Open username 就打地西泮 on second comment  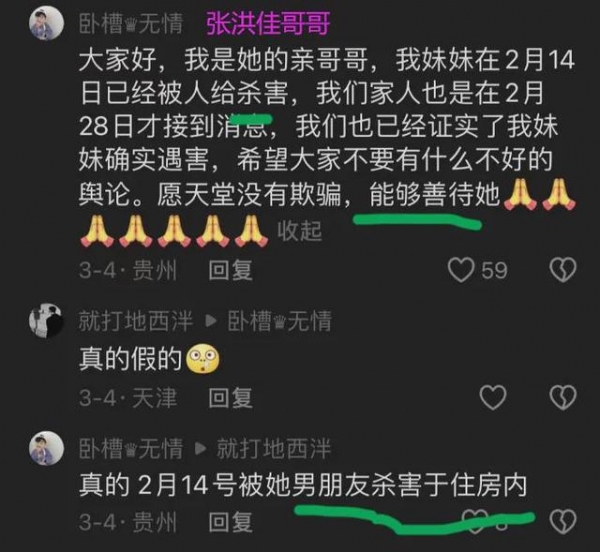point(136,321)
